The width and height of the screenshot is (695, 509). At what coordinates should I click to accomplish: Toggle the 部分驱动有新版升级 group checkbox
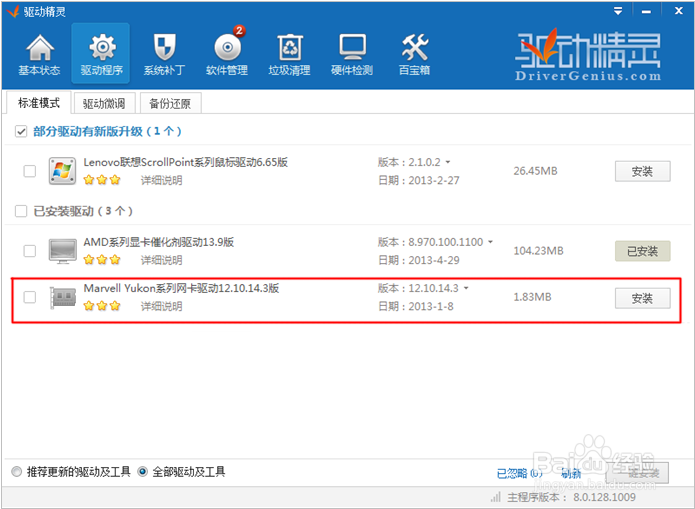tap(21, 131)
